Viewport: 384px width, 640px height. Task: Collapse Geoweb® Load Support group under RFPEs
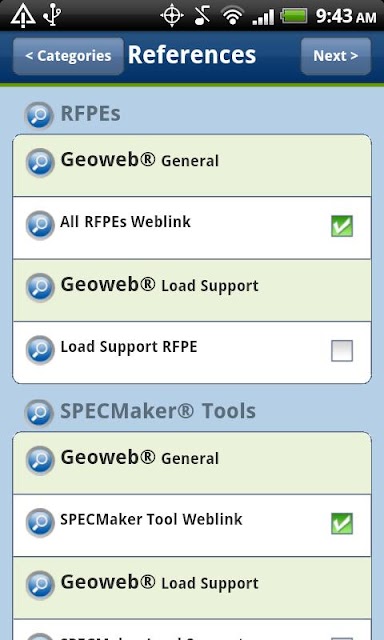click(x=192, y=290)
